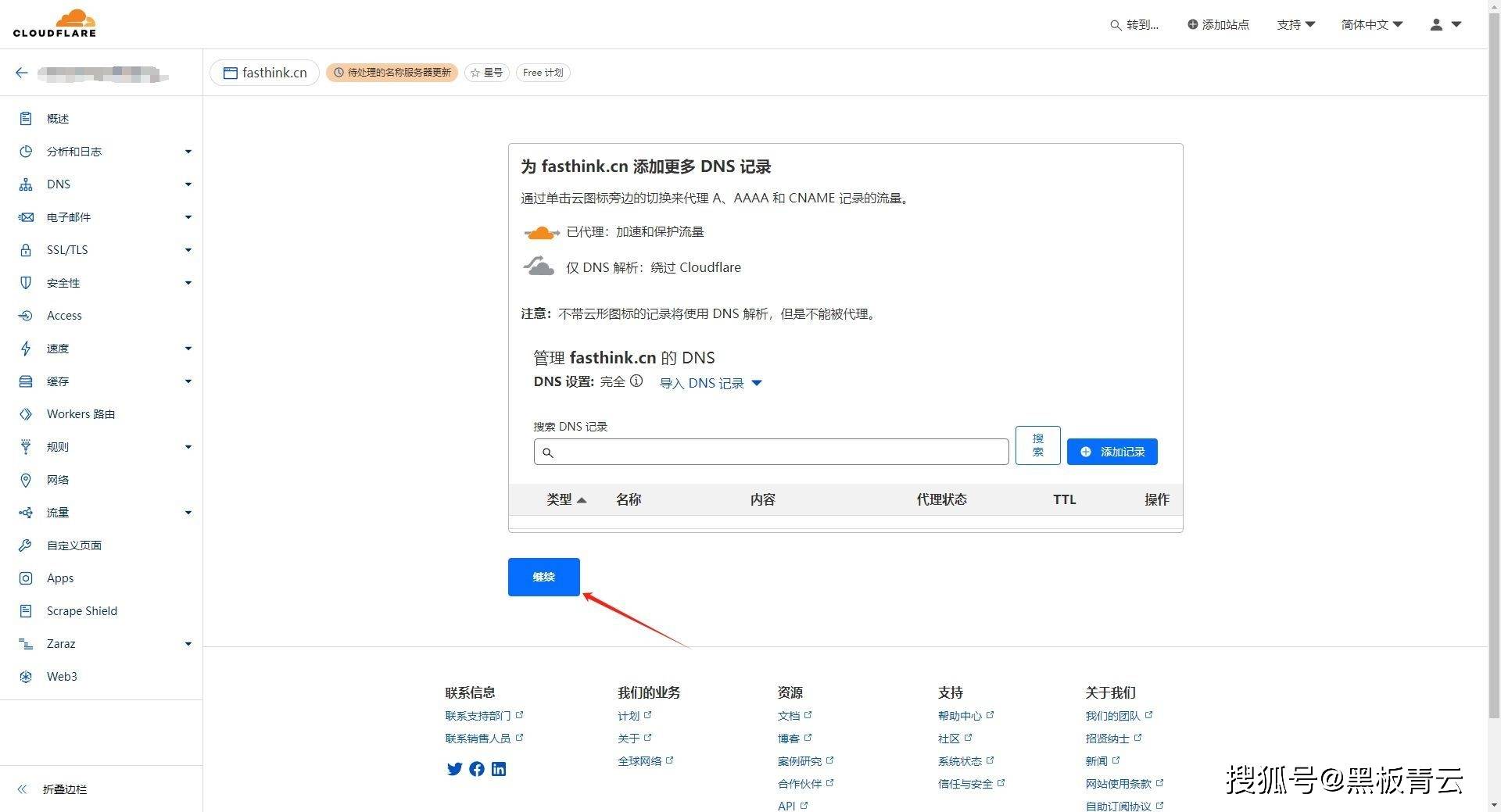Viewport: 1501px width, 812px height.
Task: Click the 电子邮件 envelope icon
Action: [x=26, y=217]
